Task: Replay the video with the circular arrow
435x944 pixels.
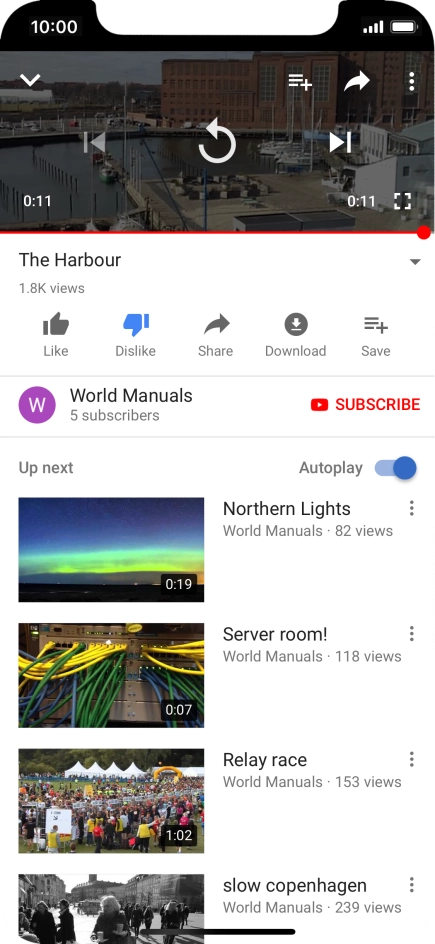Action: point(217,141)
